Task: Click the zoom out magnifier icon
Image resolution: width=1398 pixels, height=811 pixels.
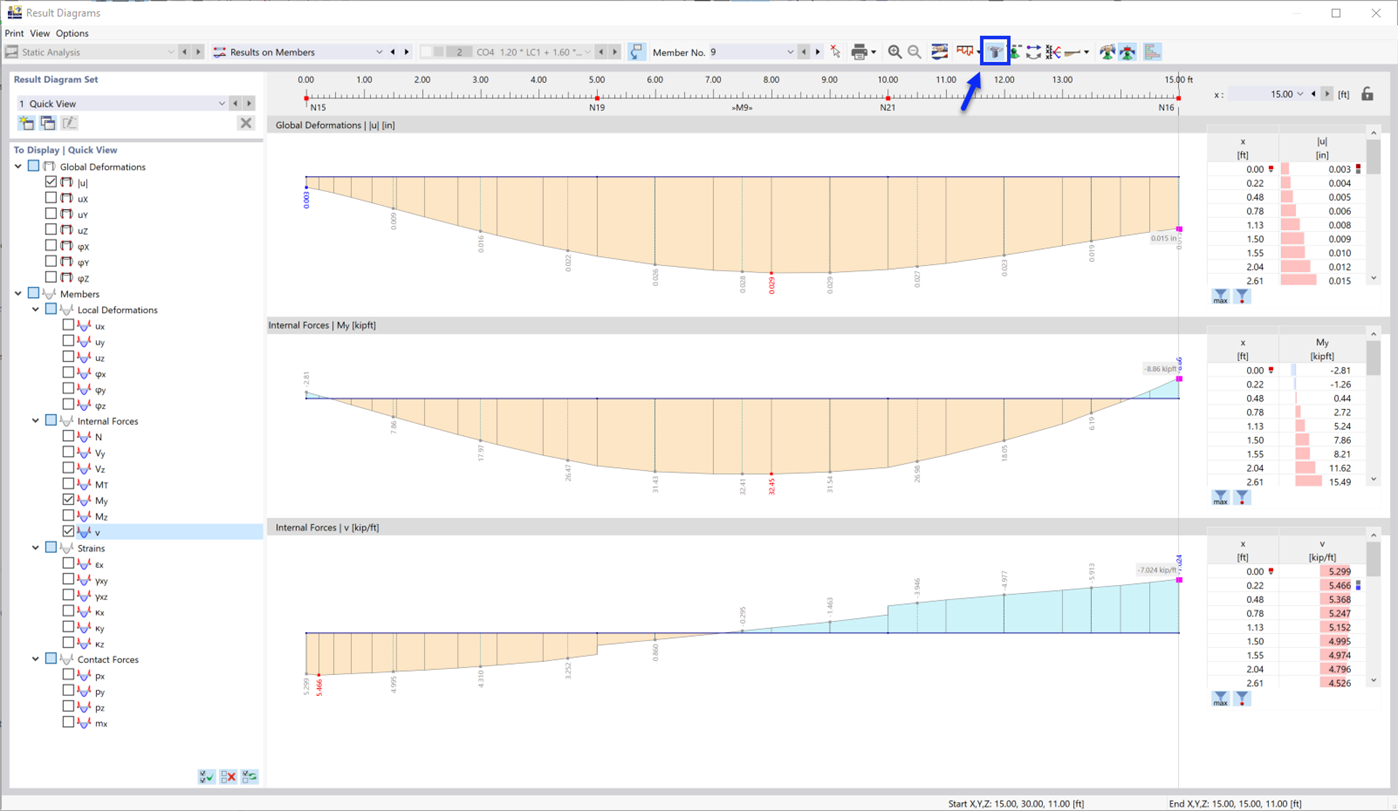Action: click(914, 52)
